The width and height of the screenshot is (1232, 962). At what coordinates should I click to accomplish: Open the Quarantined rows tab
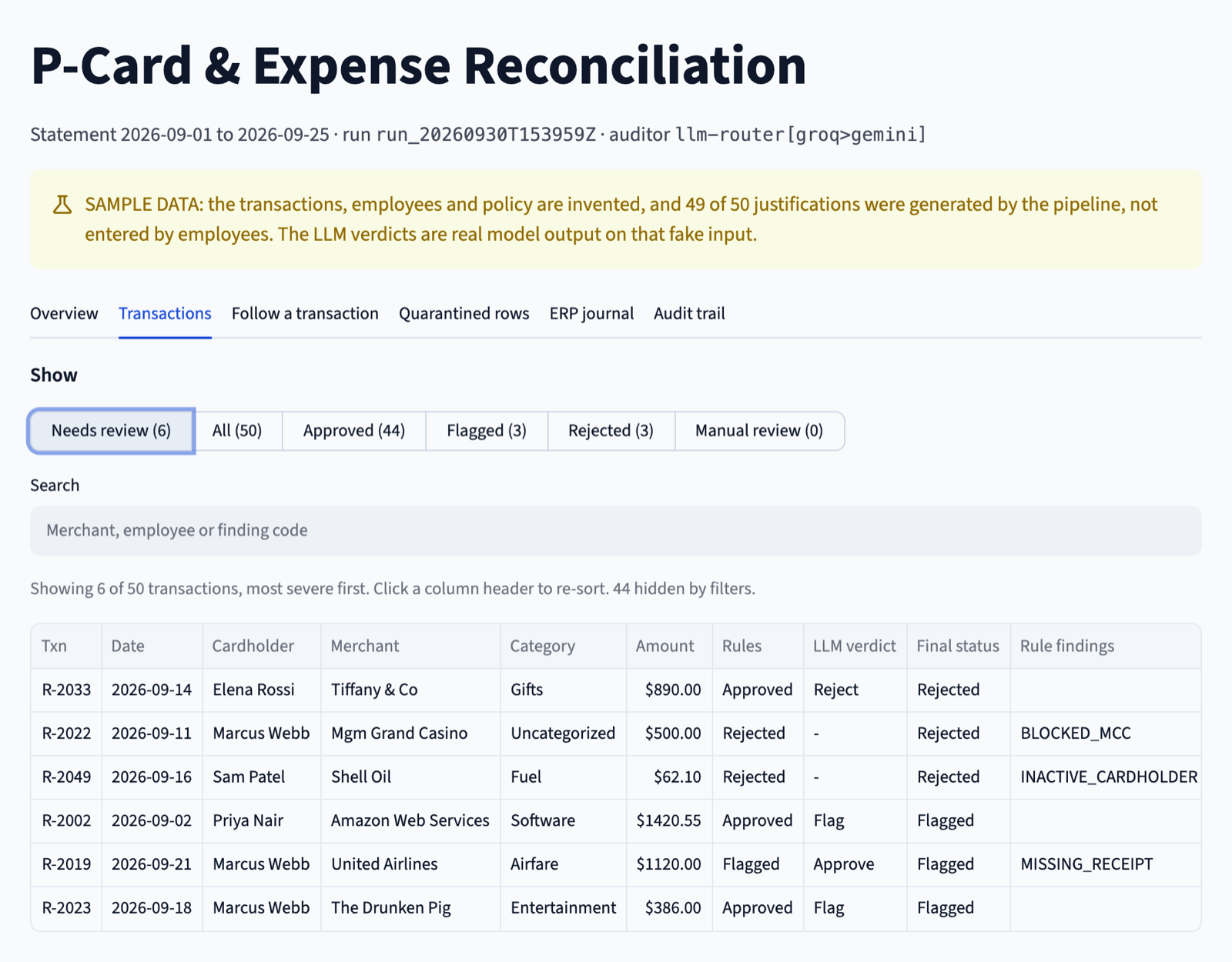coord(464,313)
